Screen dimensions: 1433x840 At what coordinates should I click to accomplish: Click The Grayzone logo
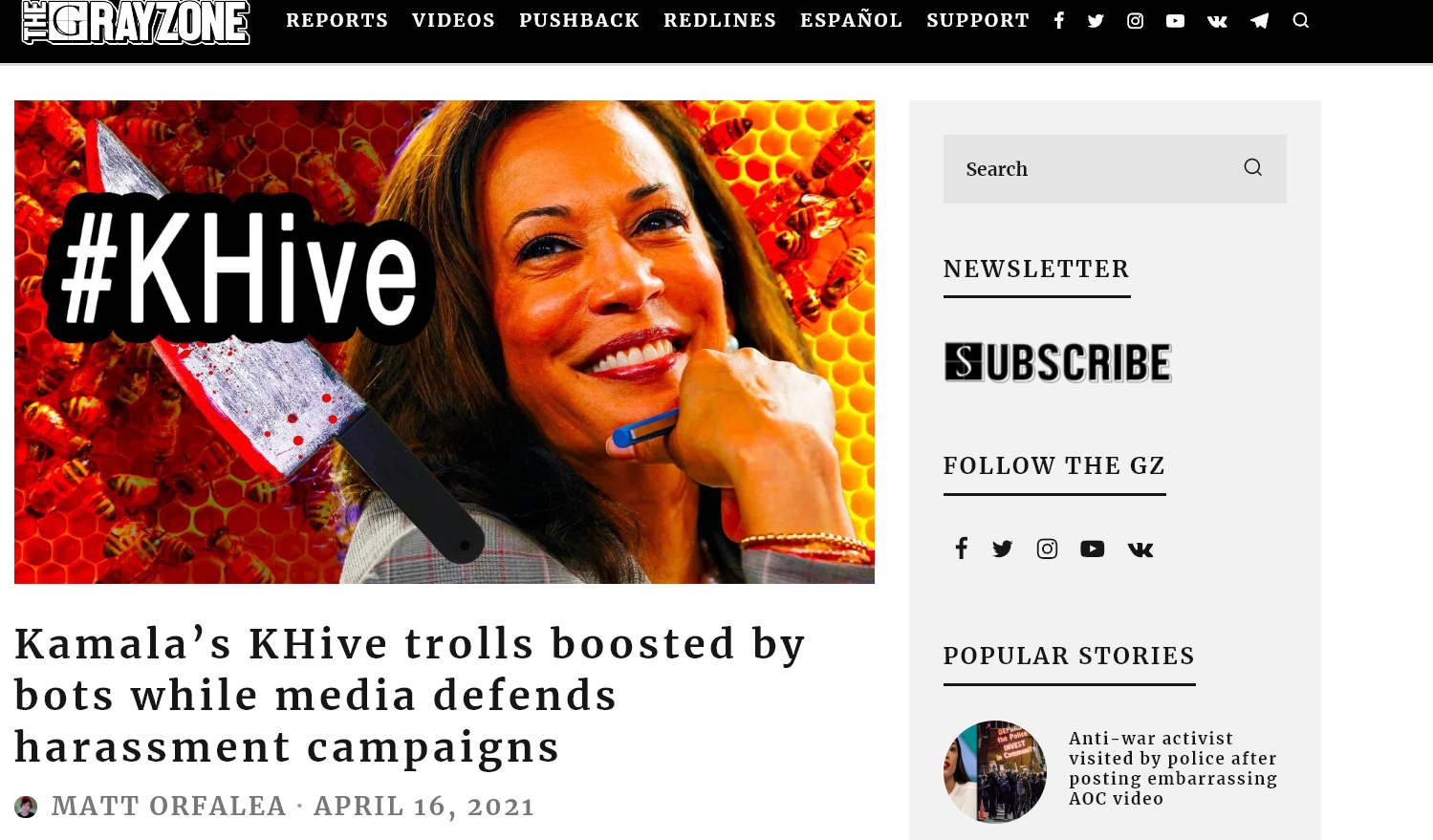(136, 21)
